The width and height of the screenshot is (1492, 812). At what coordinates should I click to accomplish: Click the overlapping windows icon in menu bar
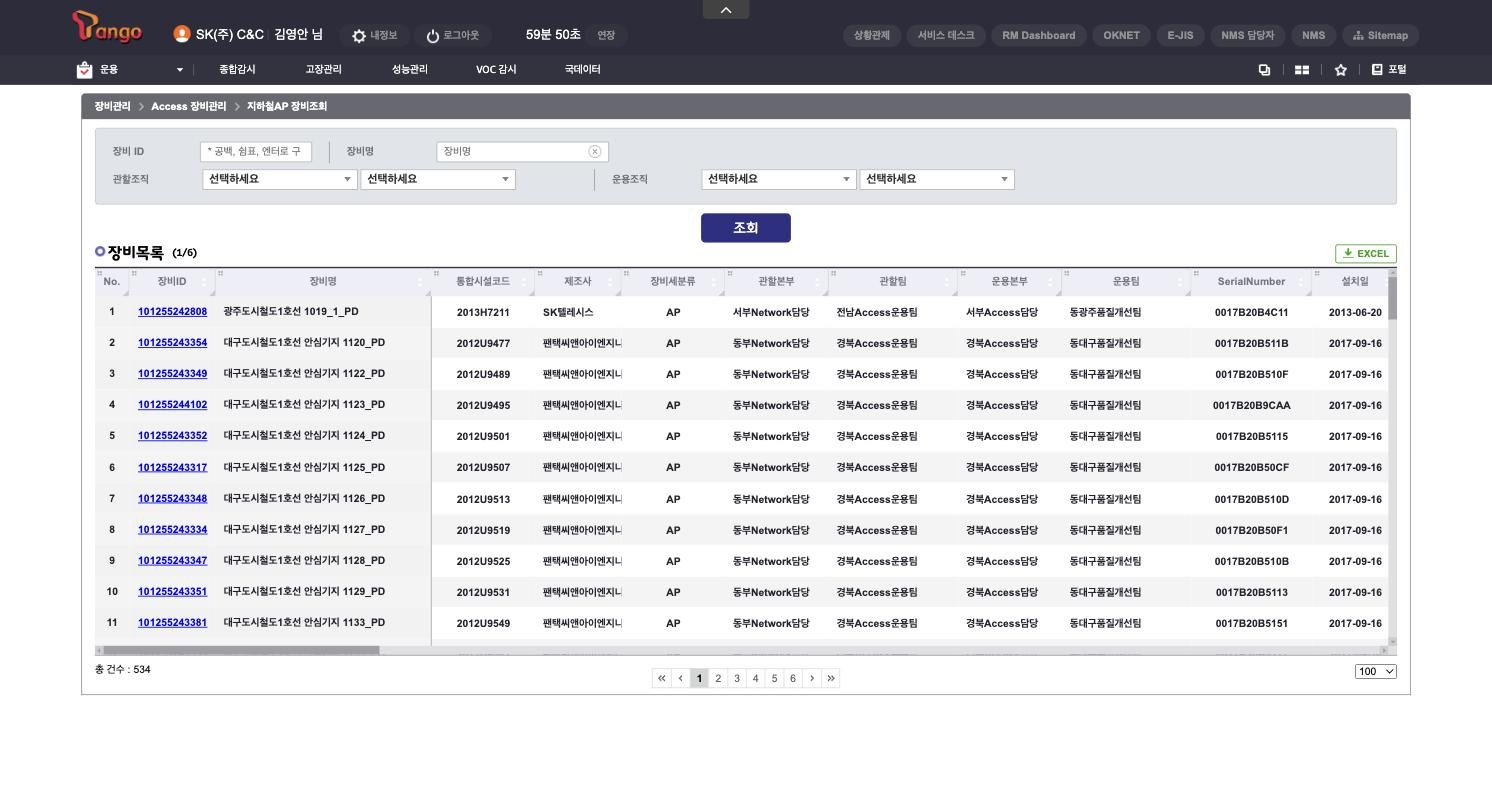(x=1264, y=70)
